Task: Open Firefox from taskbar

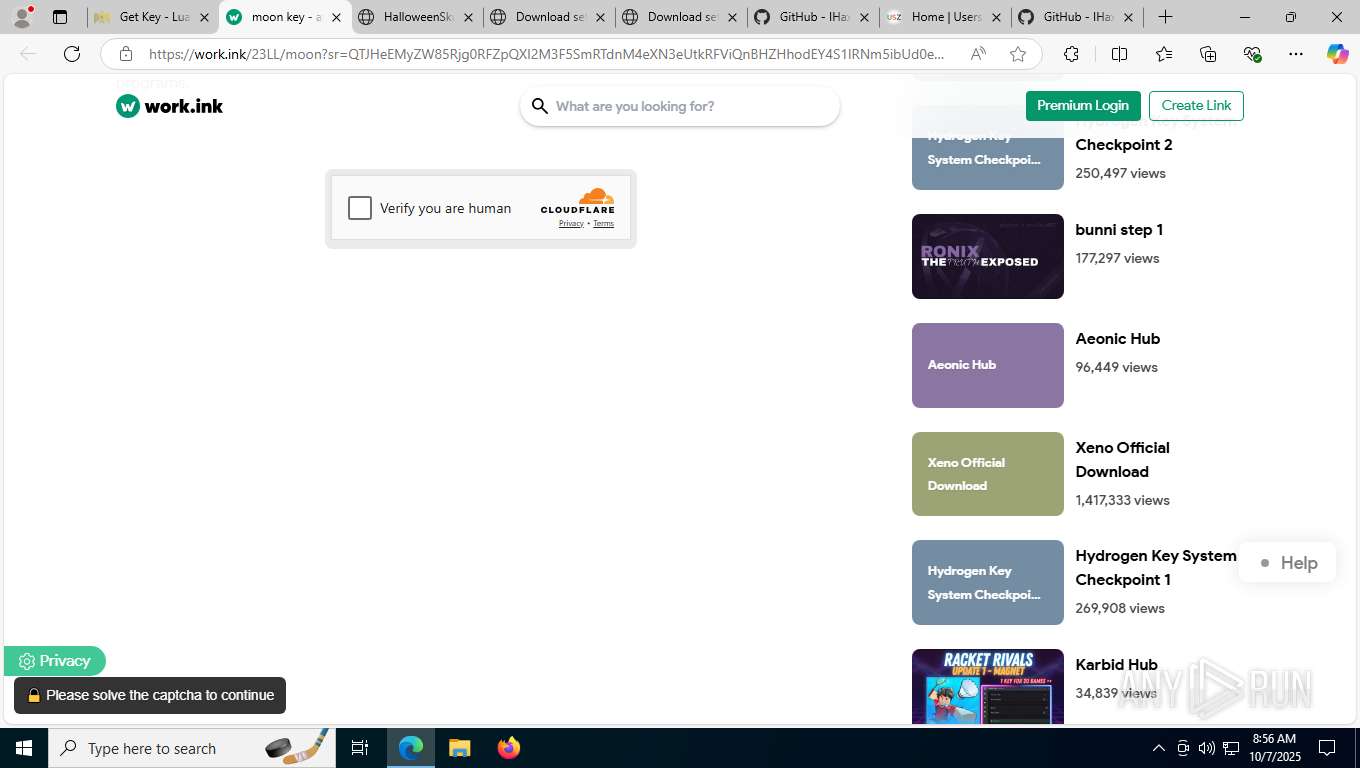Action: [x=509, y=748]
